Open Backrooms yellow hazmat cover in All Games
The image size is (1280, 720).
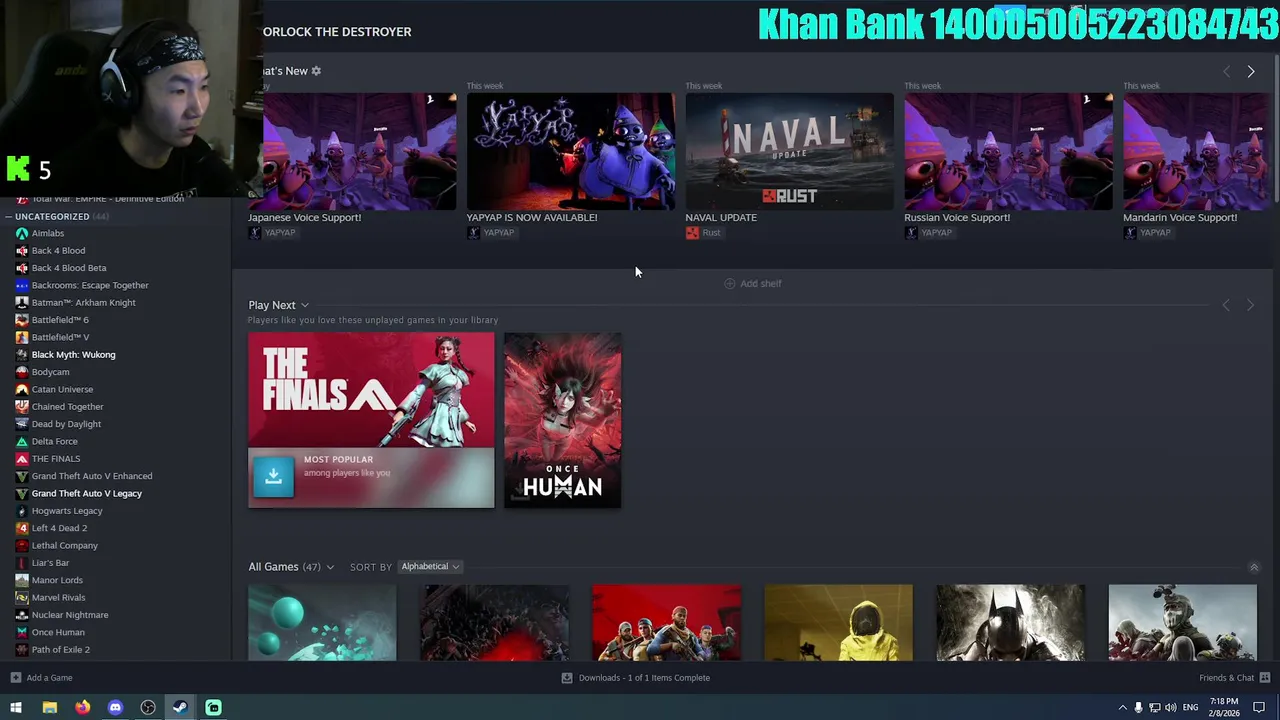[x=838, y=623]
